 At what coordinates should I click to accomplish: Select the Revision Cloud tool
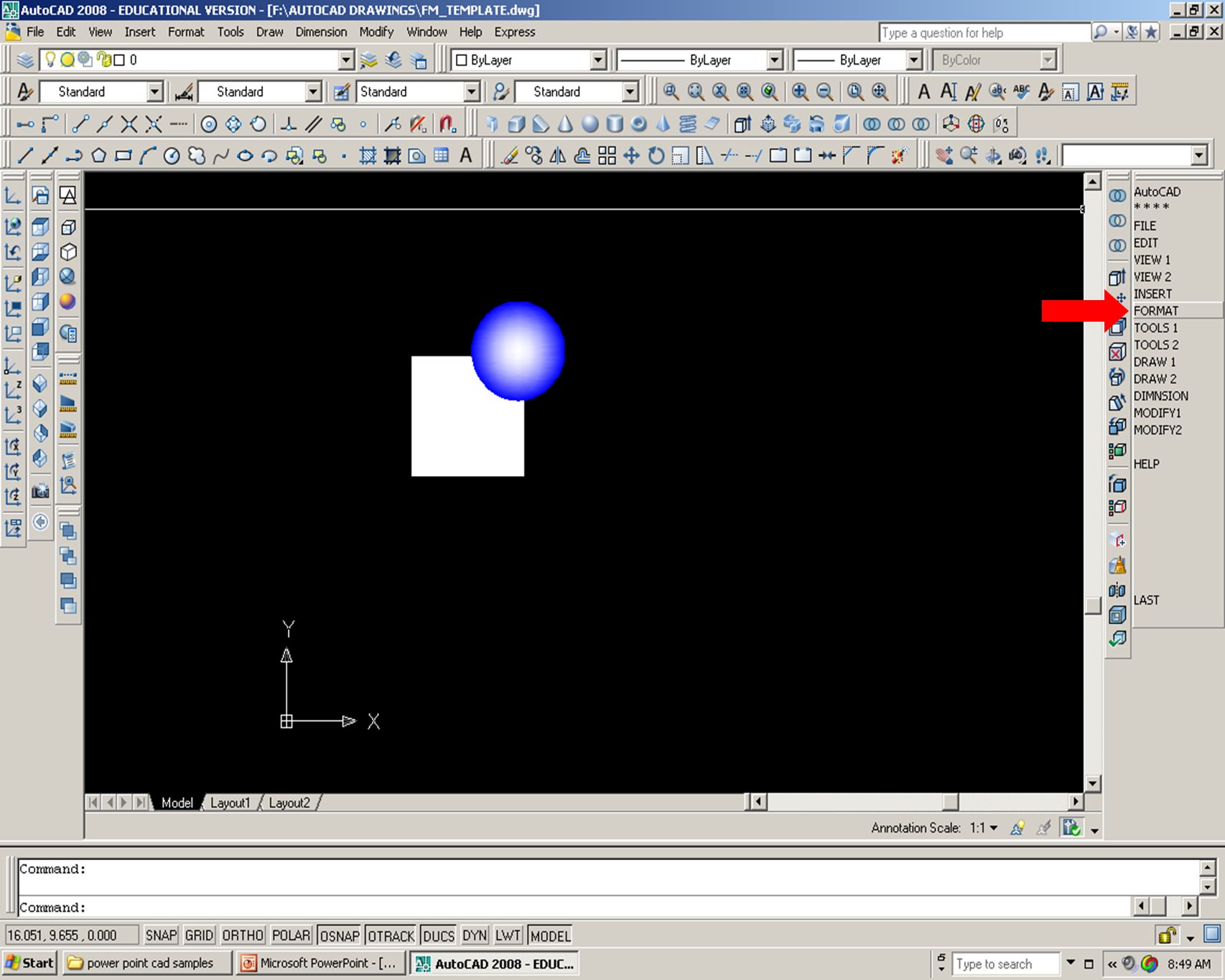pyautogui.click(x=196, y=155)
